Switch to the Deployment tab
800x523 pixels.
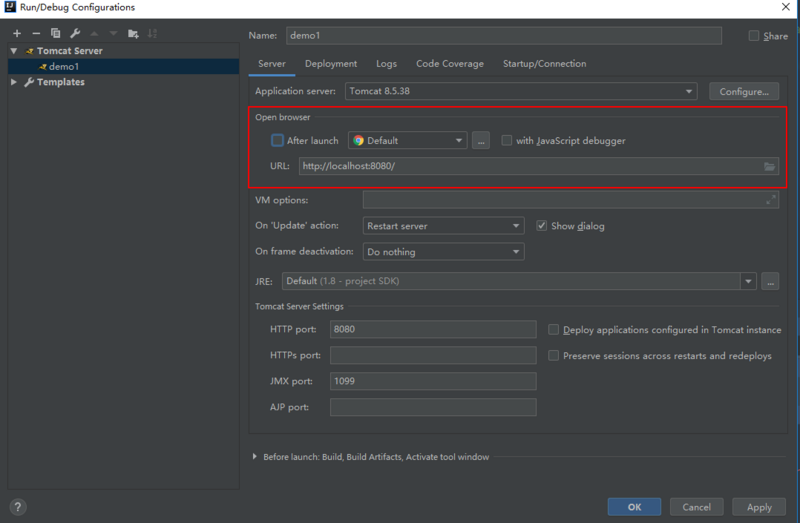[331, 64]
